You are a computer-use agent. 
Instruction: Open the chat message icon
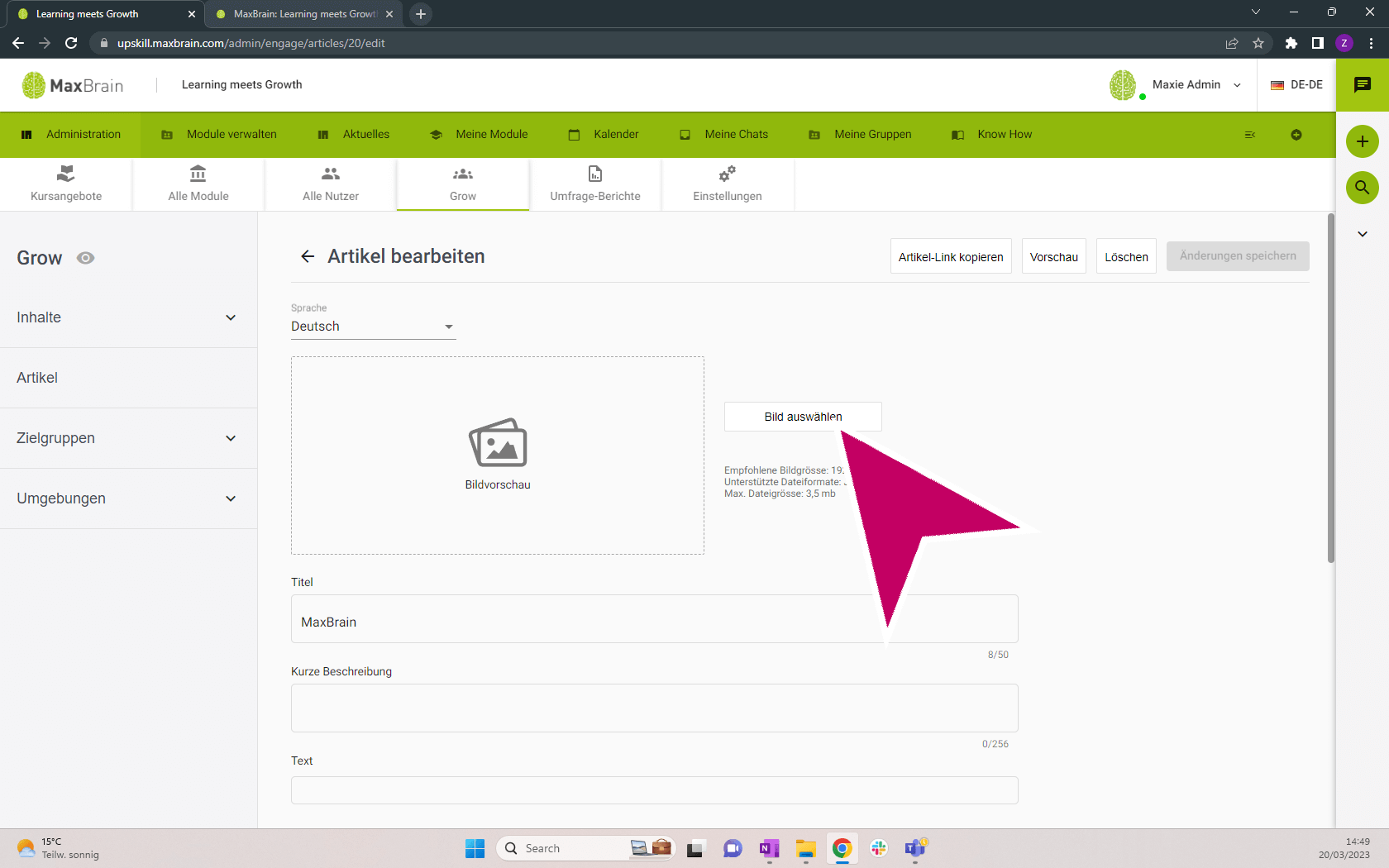[1363, 85]
